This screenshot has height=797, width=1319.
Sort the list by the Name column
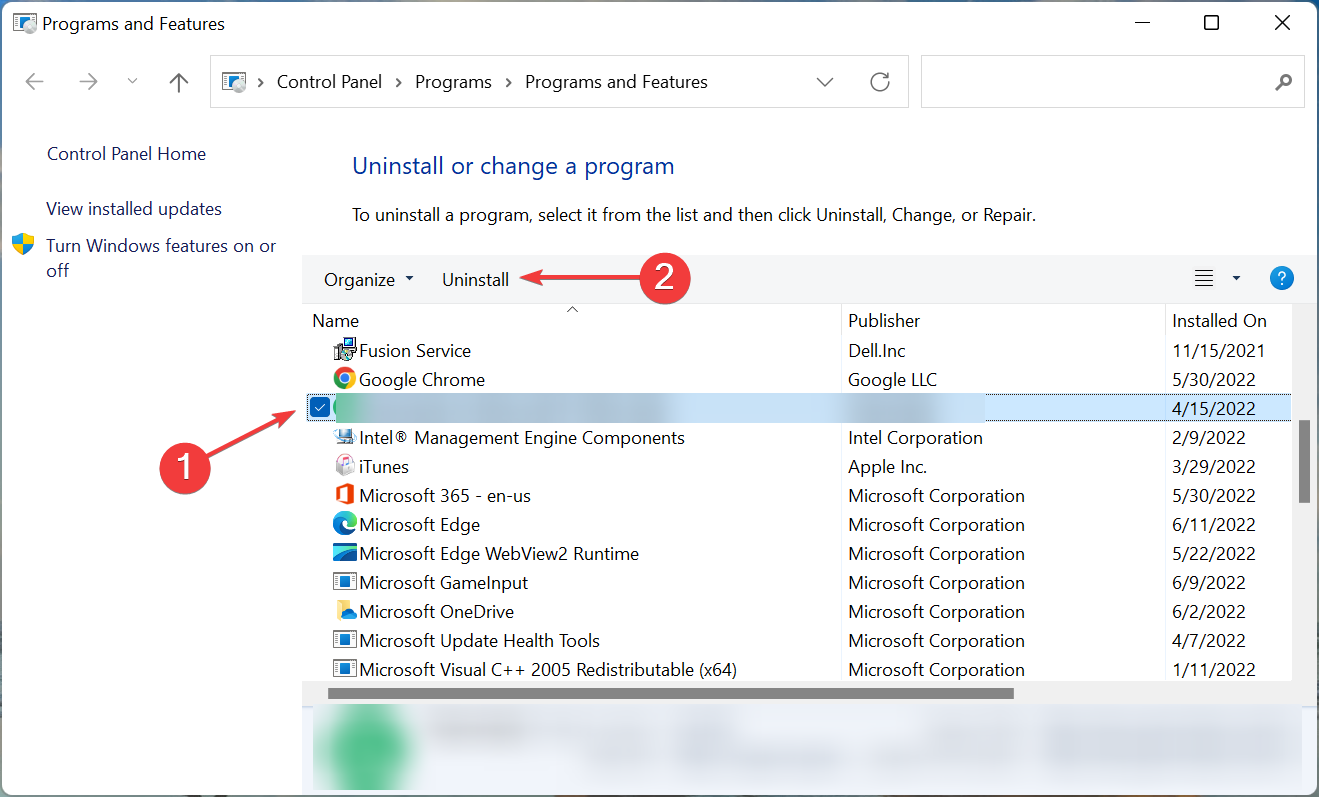335,320
